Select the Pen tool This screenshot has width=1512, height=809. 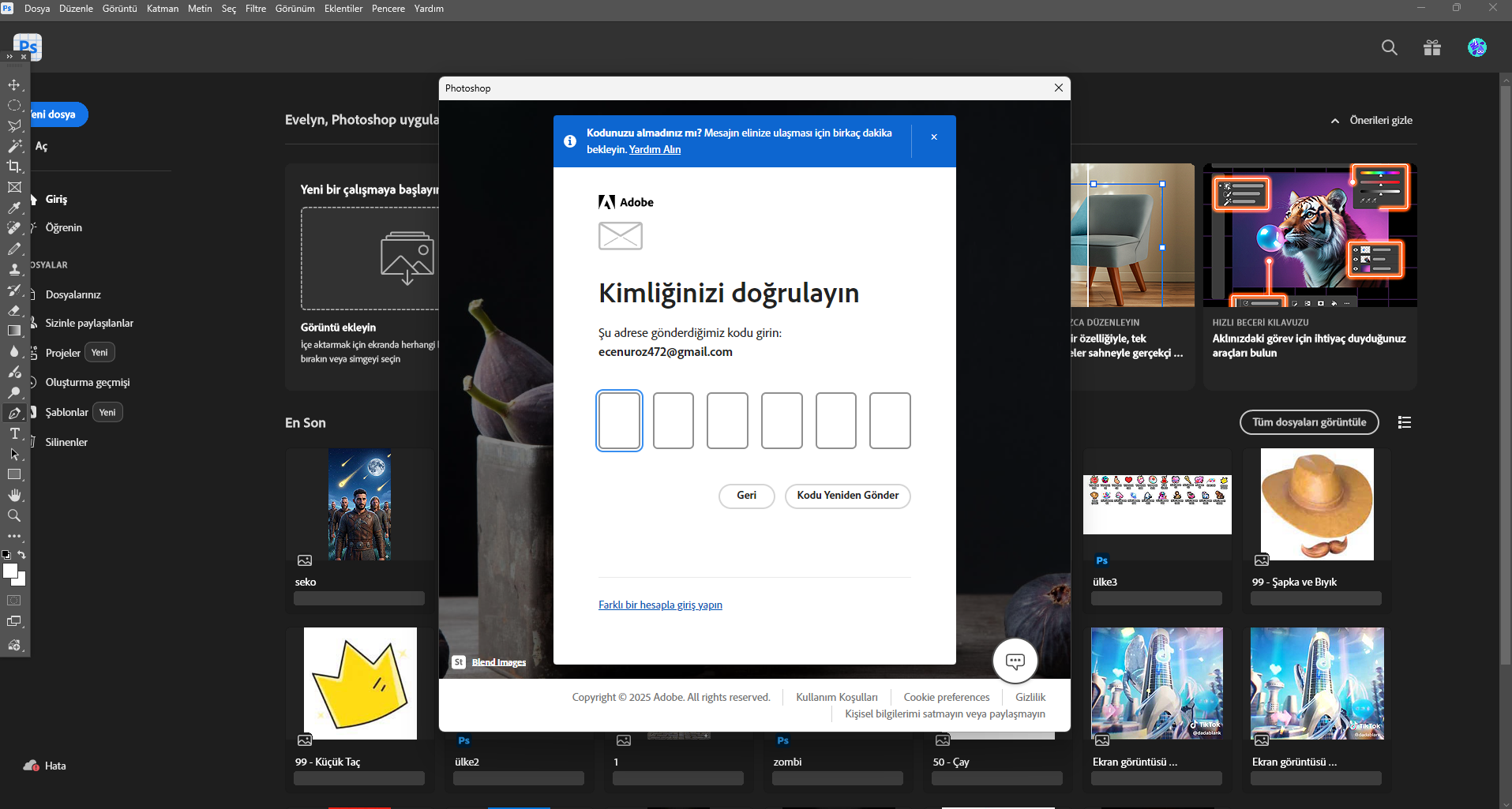click(x=14, y=413)
